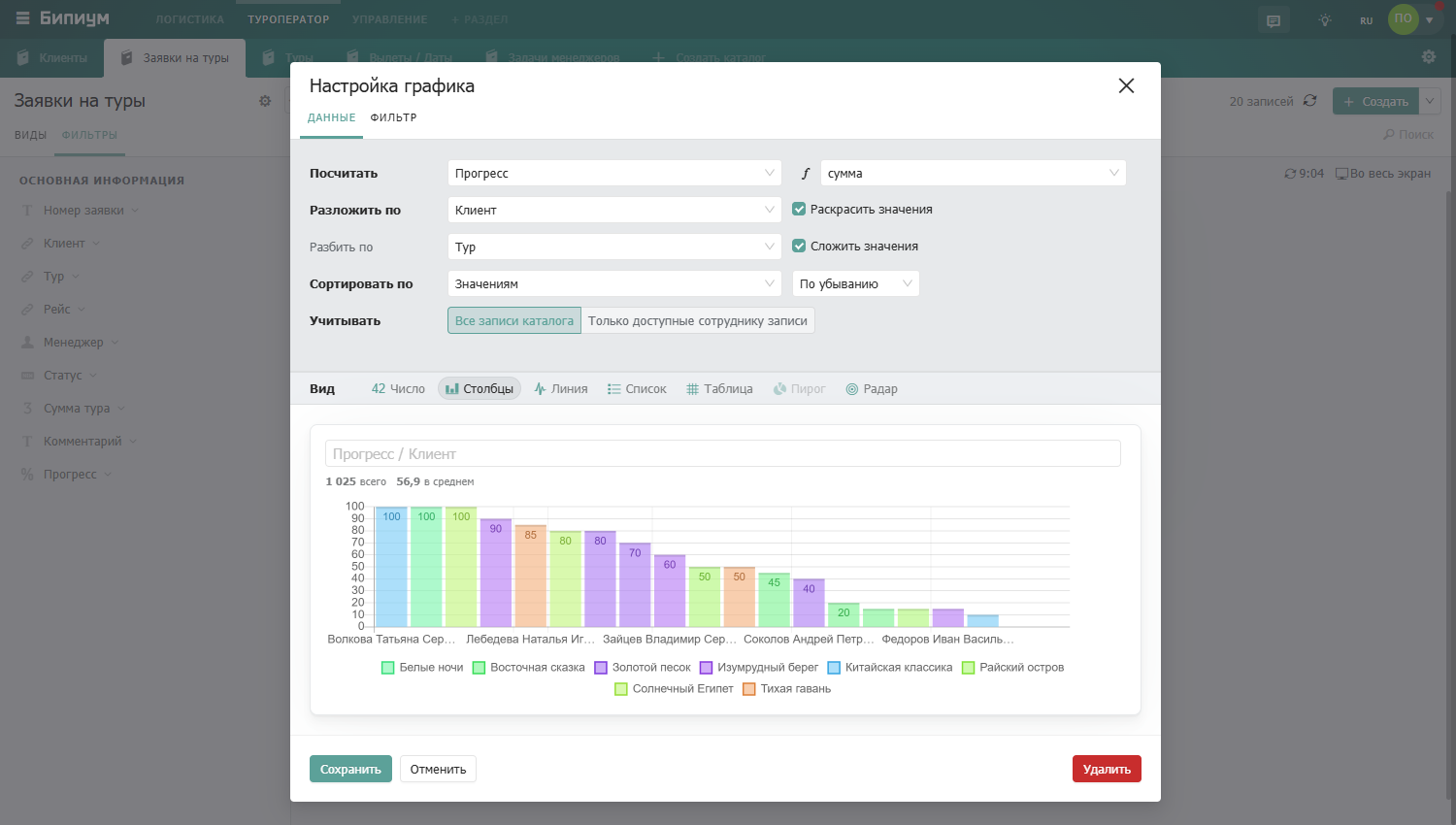Image resolution: width=1456 pixels, height=825 pixels.
Task: Open the Посчитать dropdown showing Прогресс
Action: (614, 173)
